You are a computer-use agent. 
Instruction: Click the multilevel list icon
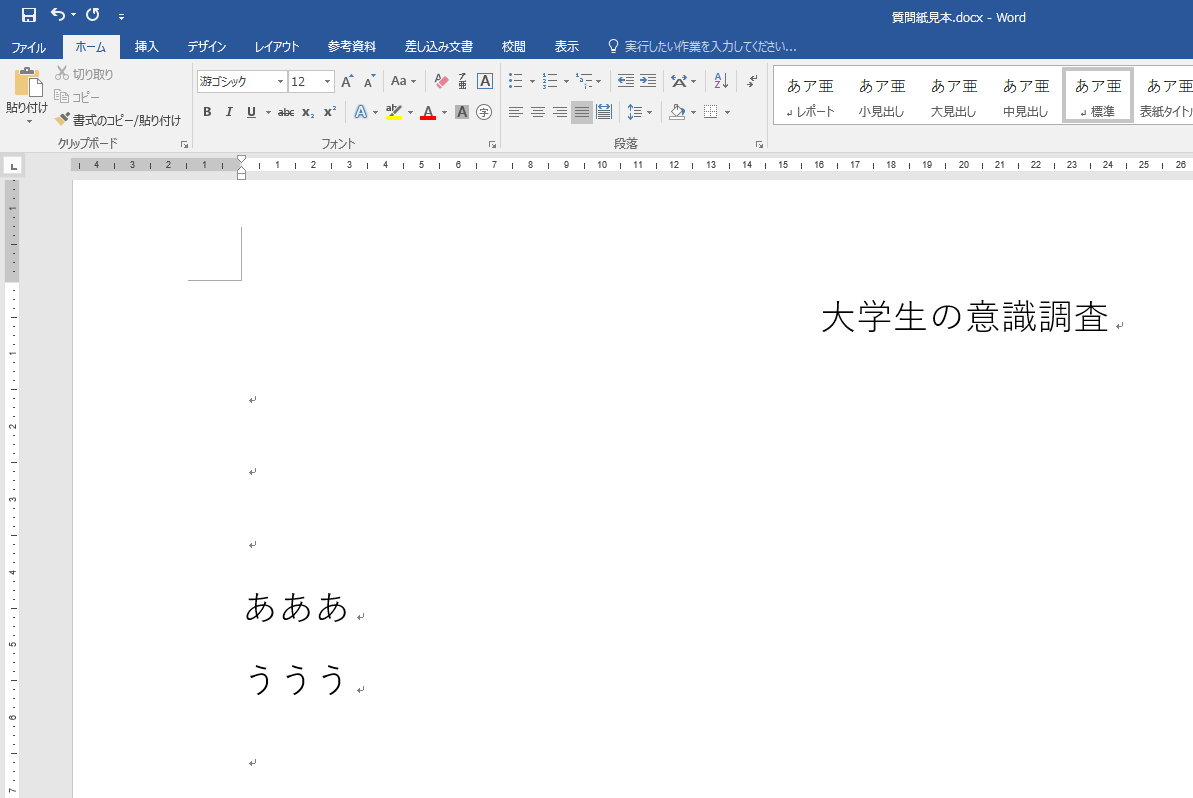tap(584, 81)
